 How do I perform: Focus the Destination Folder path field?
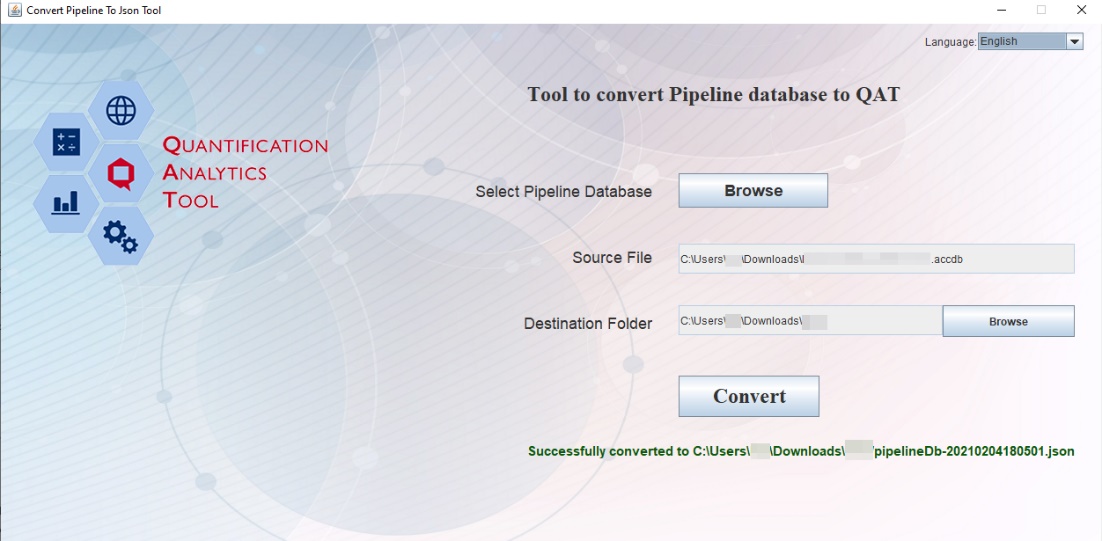click(x=810, y=321)
